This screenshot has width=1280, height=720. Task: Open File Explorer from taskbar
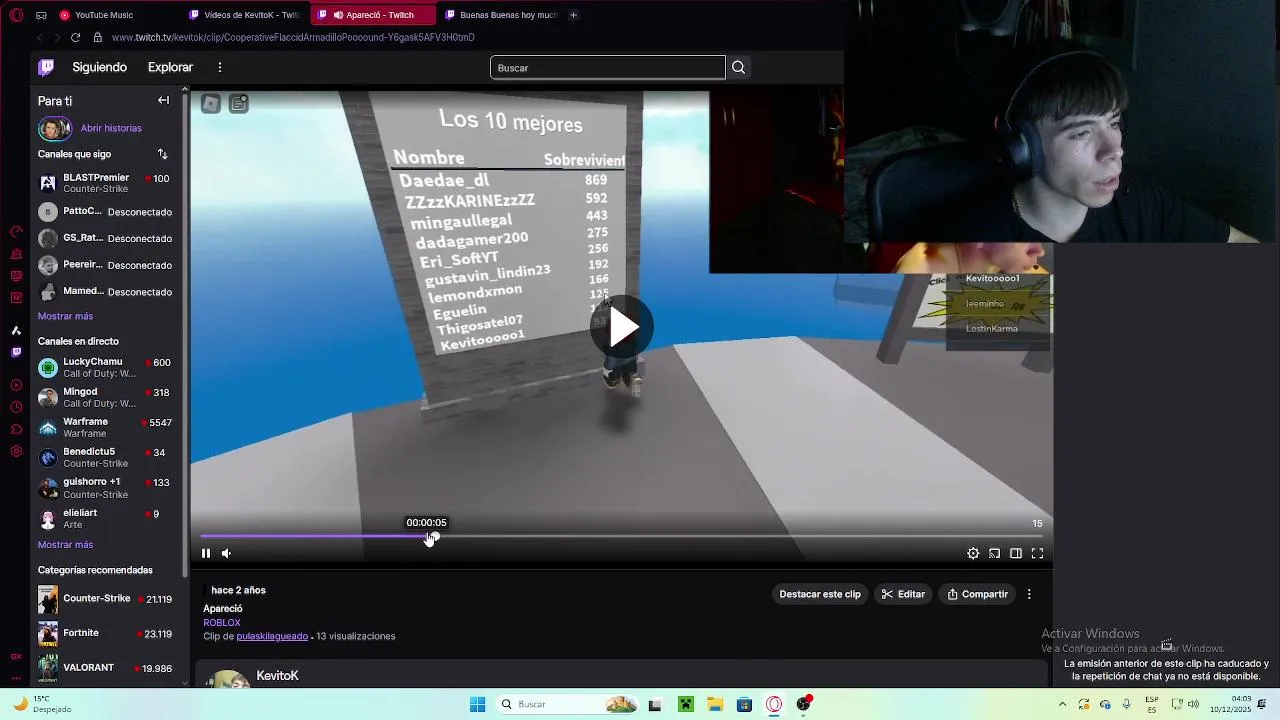point(715,704)
